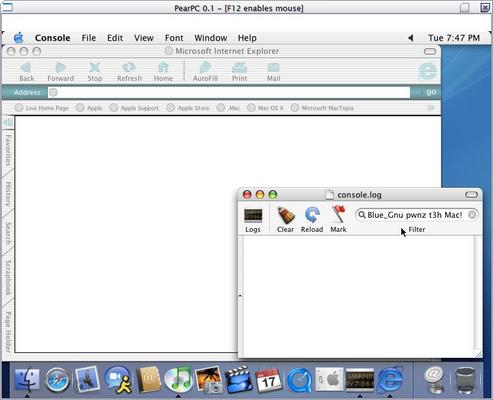Image resolution: width=493 pixels, height=400 pixels.
Task: Open the Help menu
Action: (247, 38)
